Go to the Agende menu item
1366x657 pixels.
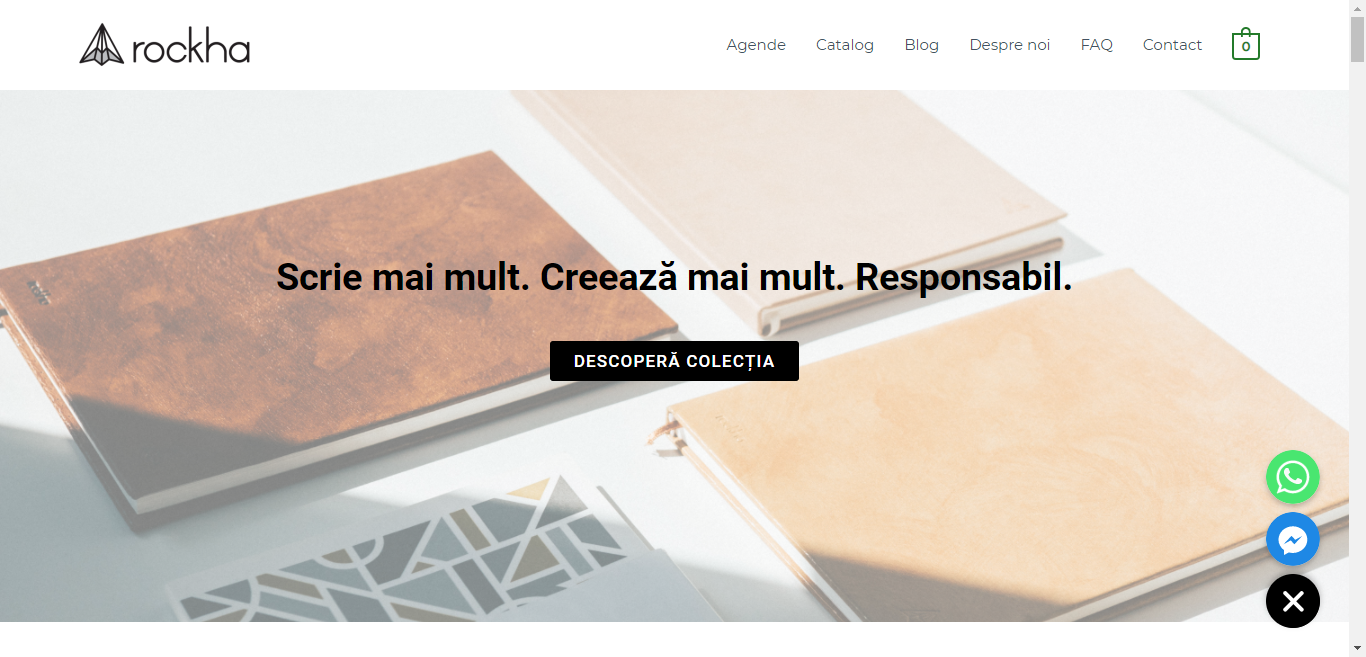(x=756, y=45)
